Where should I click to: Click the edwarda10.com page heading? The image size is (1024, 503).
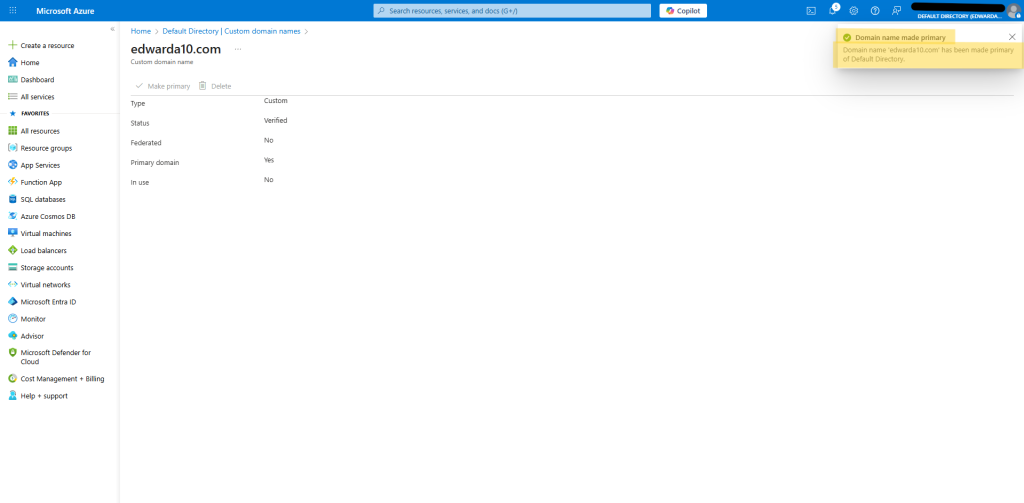coord(176,49)
